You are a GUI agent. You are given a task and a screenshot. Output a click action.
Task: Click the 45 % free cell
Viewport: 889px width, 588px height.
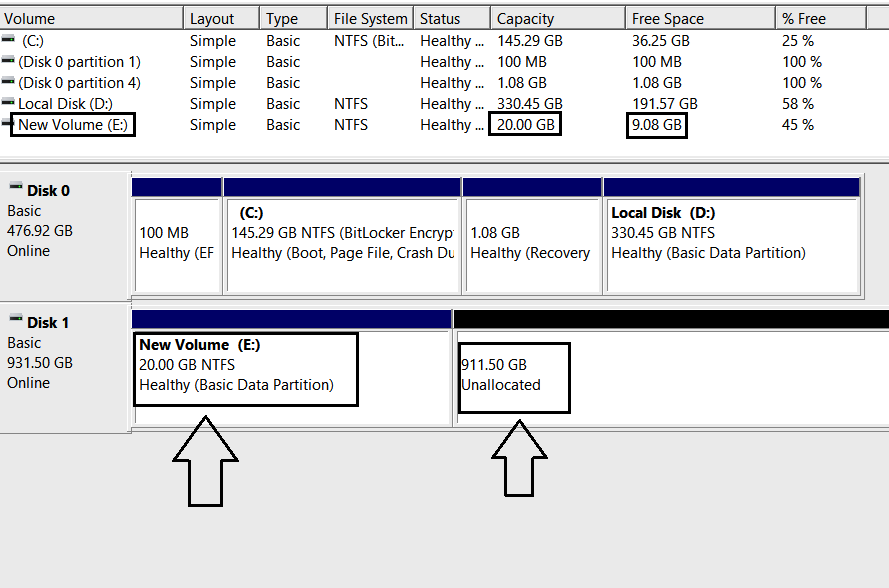[x=798, y=125]
